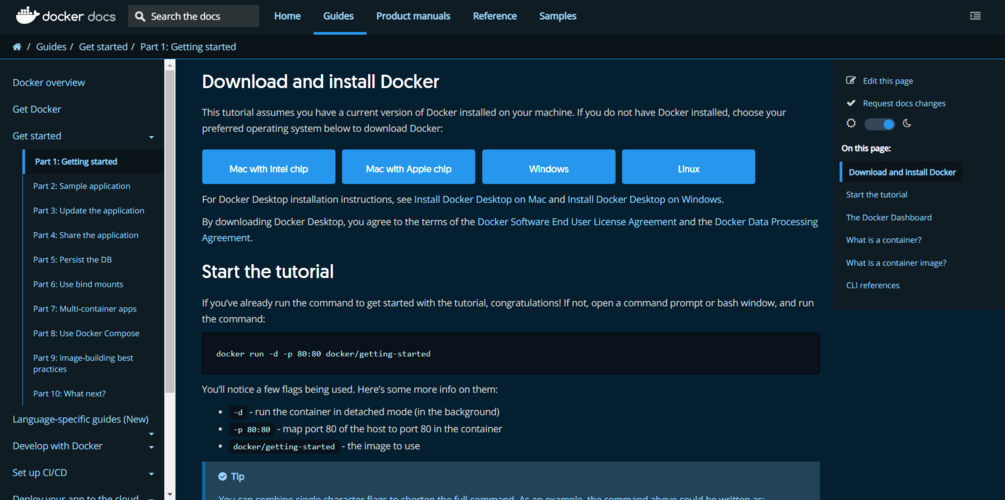Click the sun light-mode icon
1005x500 pixels.
(x=851, y=124)
